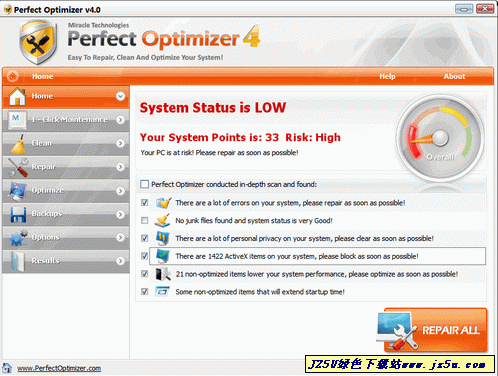Click the ActiveX items monitor icon
Screen dimensions: 498x376
click(x=163, y=256)
